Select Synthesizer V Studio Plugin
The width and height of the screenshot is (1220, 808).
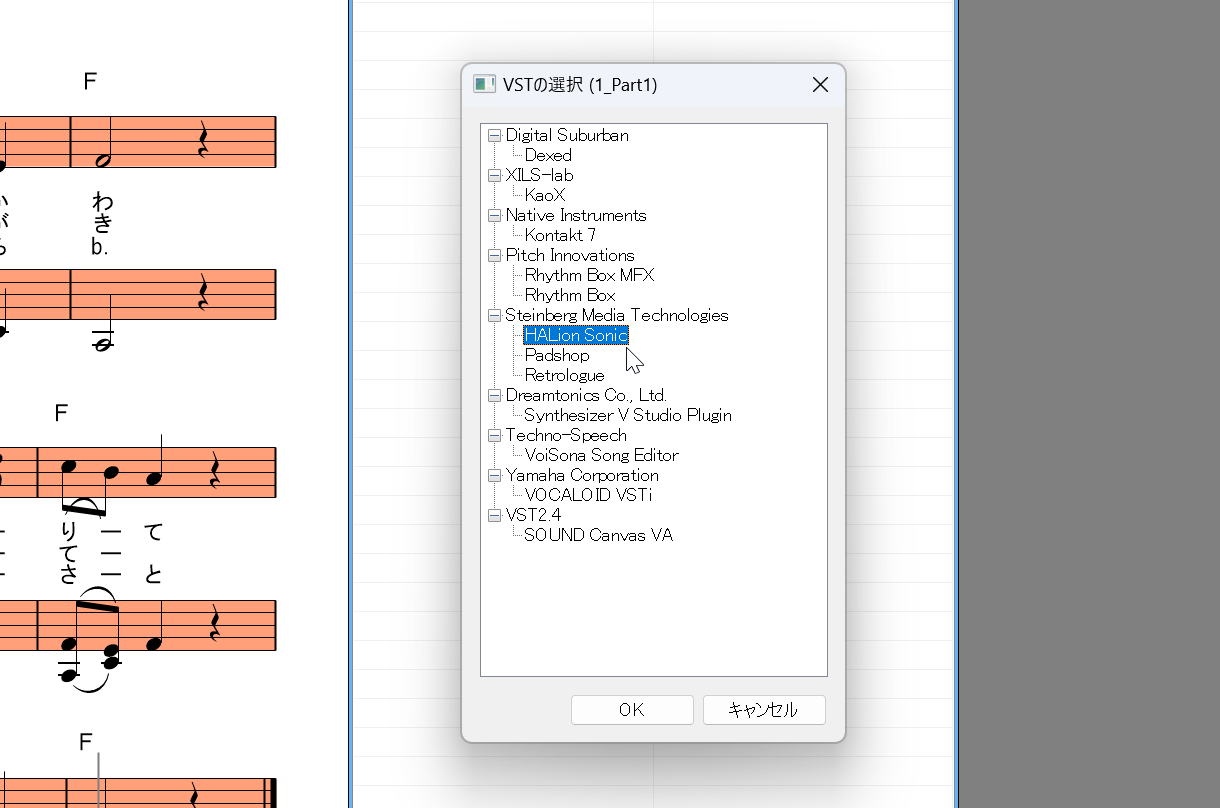[x=628, y=415]
